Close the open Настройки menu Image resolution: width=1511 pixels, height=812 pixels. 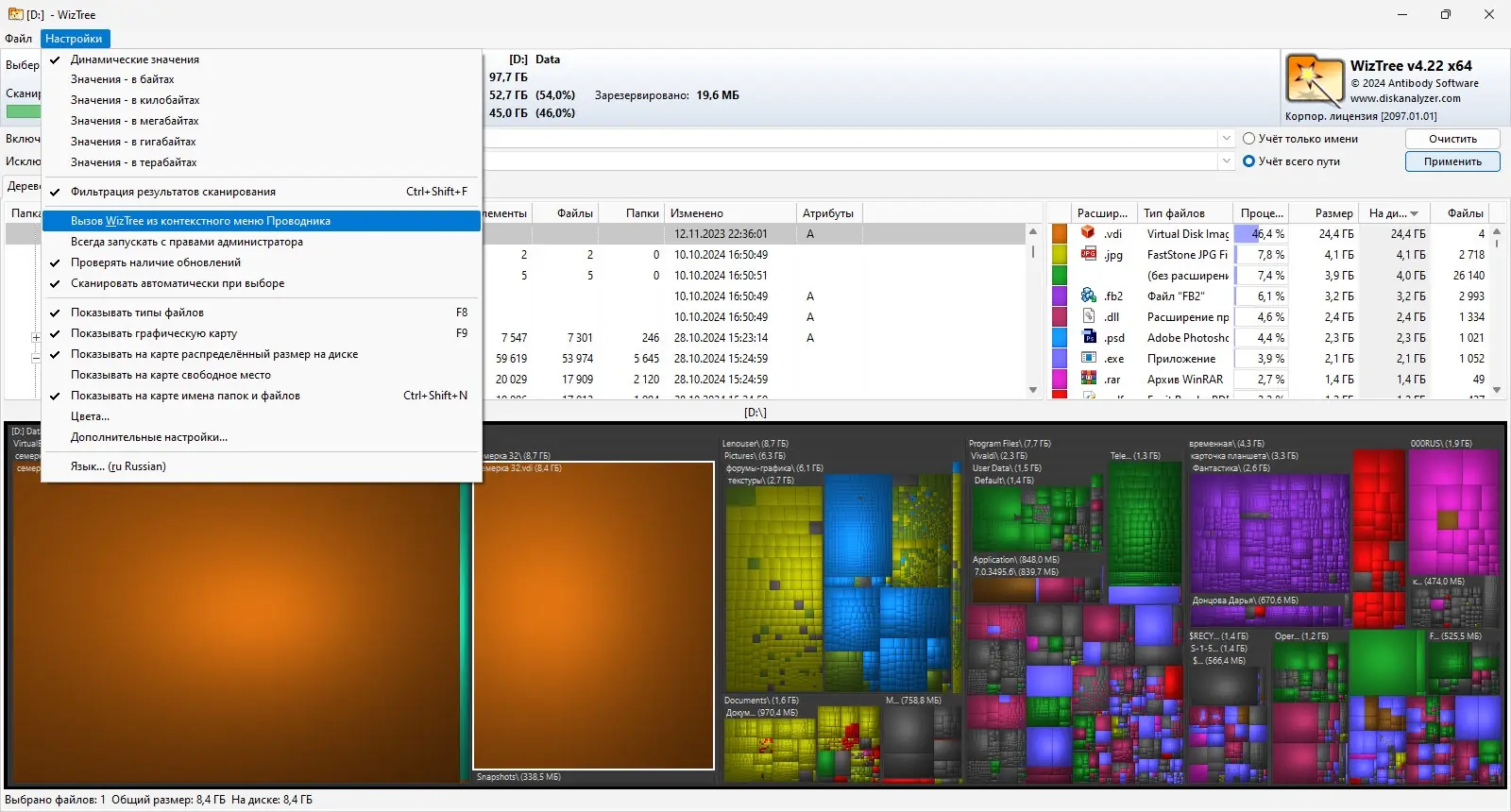pyautogui.click(x=74, y=39)
